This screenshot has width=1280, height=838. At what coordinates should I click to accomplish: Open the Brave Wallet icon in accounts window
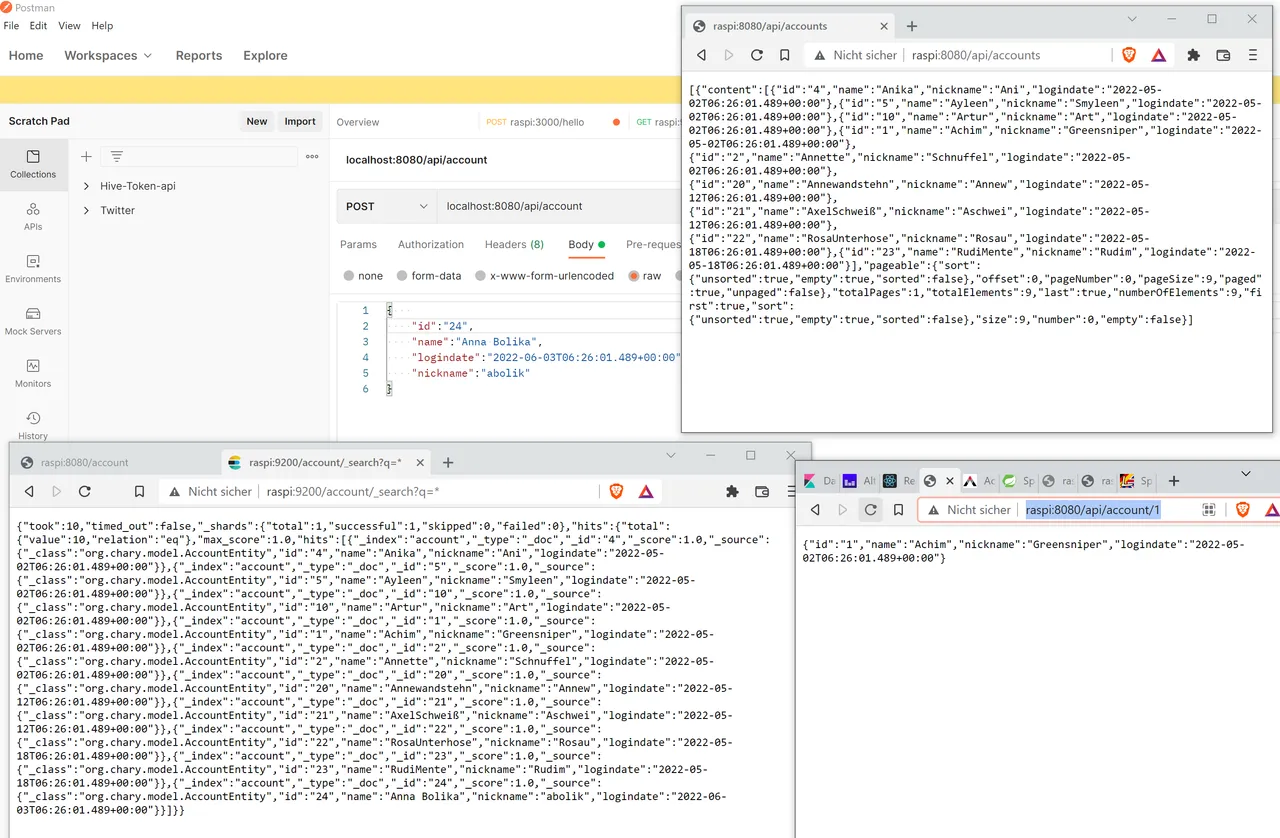click(x=1222, y=55)
